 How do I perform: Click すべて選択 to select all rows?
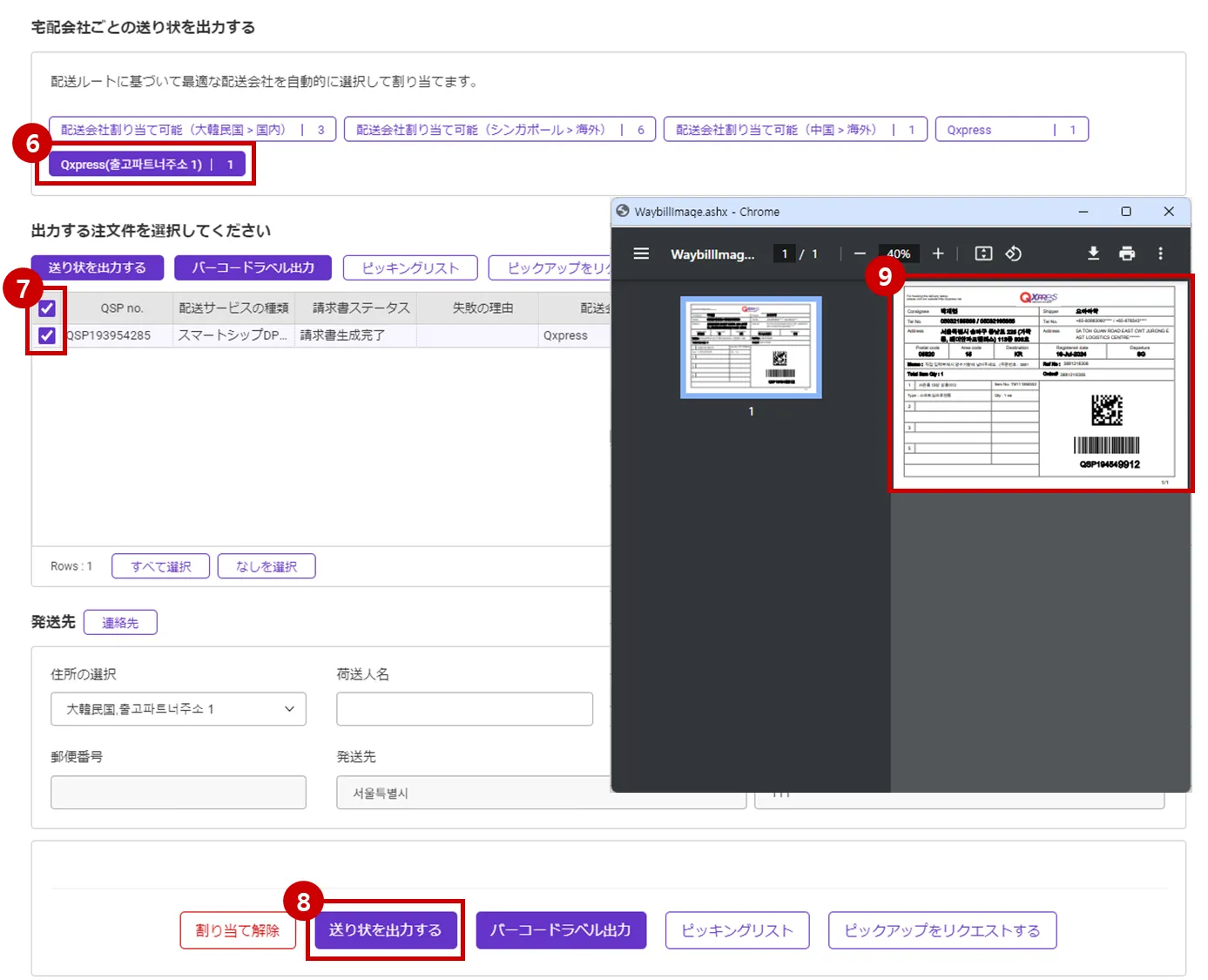point(161,566)
